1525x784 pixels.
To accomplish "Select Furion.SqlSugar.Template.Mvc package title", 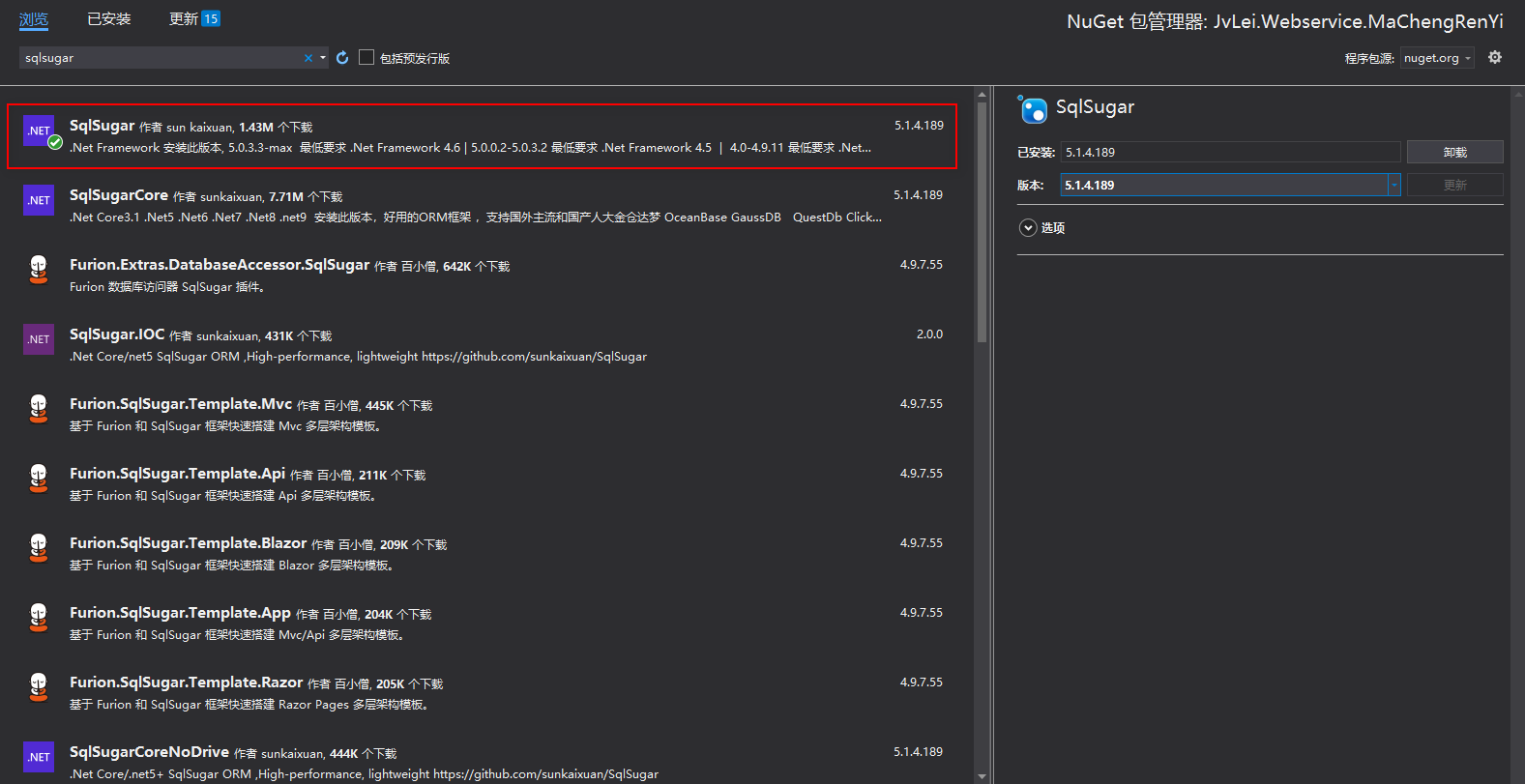I will 181,404.
